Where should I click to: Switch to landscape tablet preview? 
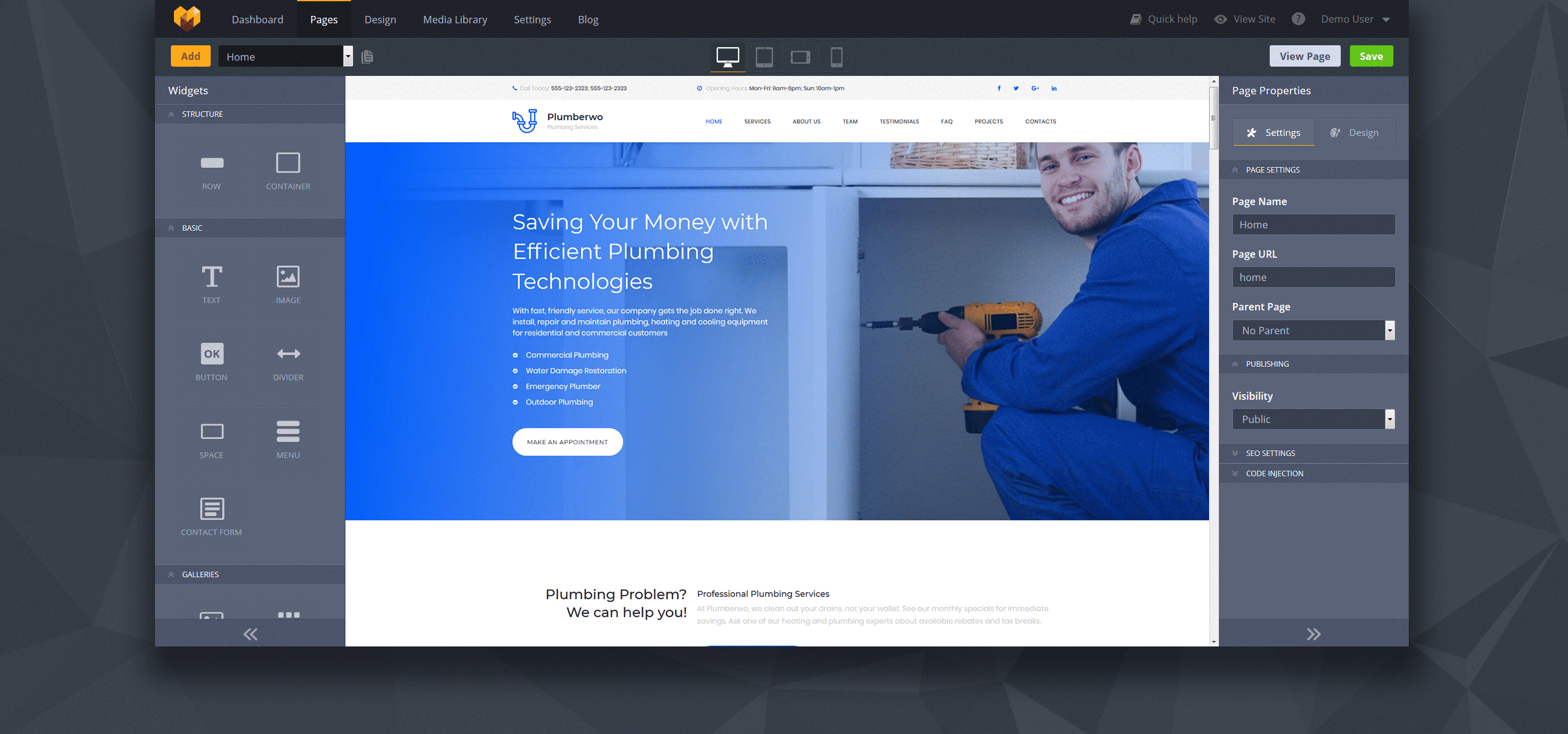point(800,57)
